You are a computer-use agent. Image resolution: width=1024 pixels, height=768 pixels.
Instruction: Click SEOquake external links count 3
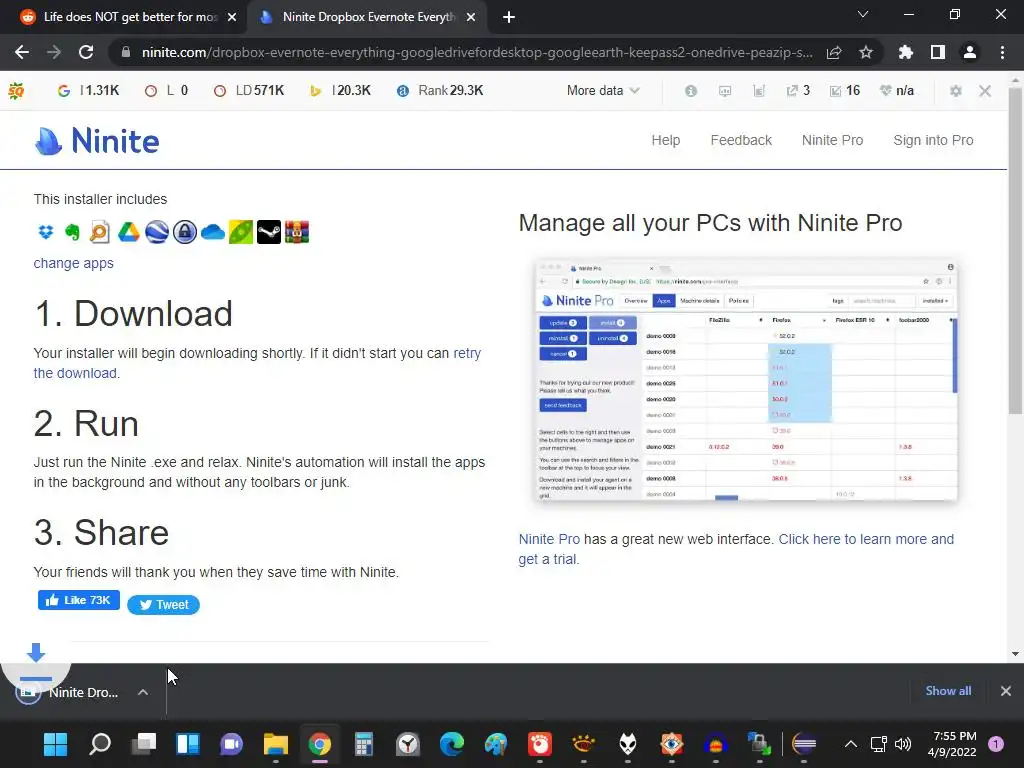point(798,91)
